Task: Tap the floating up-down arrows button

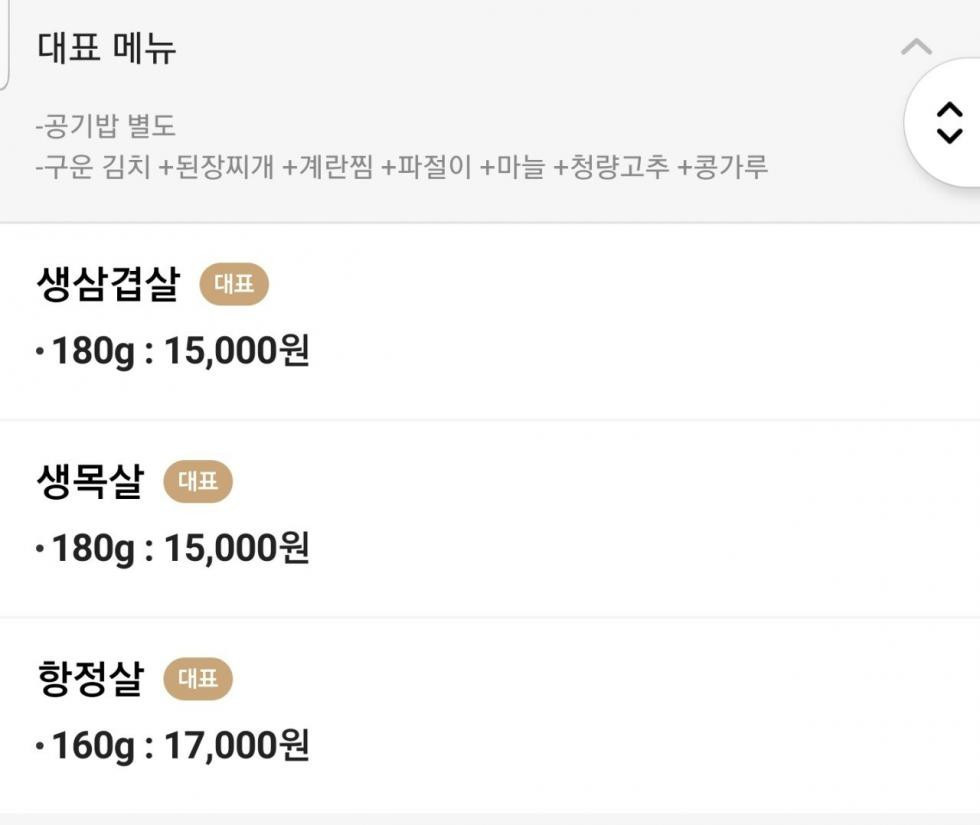Action: [x=946, y=123]
